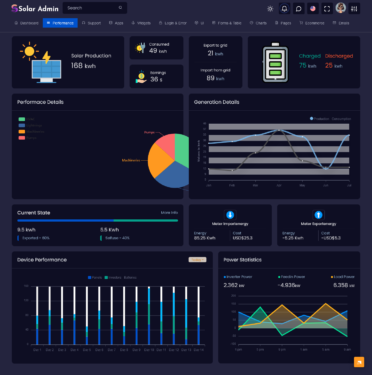Open the settings sliders icon in header
Viewport: 372px width, 375px height.
354,9
